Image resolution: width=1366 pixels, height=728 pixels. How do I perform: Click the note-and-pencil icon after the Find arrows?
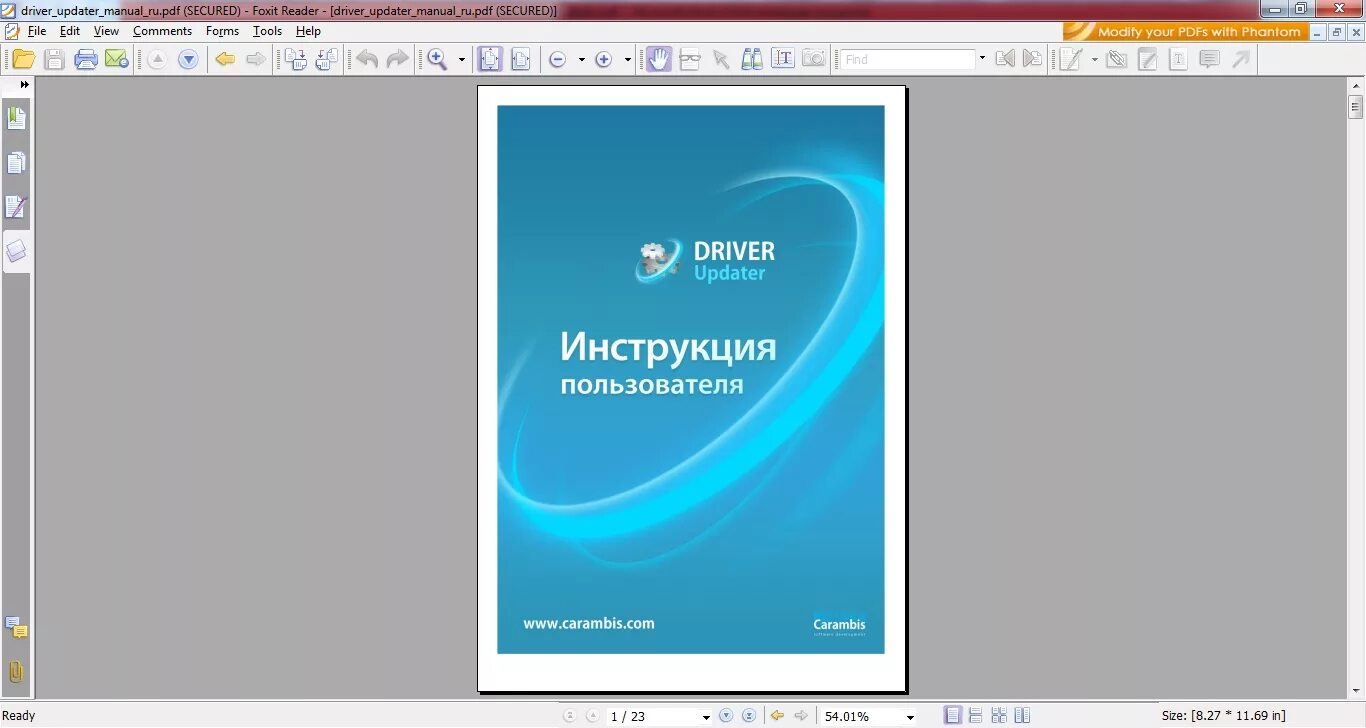coord(1071,59)
